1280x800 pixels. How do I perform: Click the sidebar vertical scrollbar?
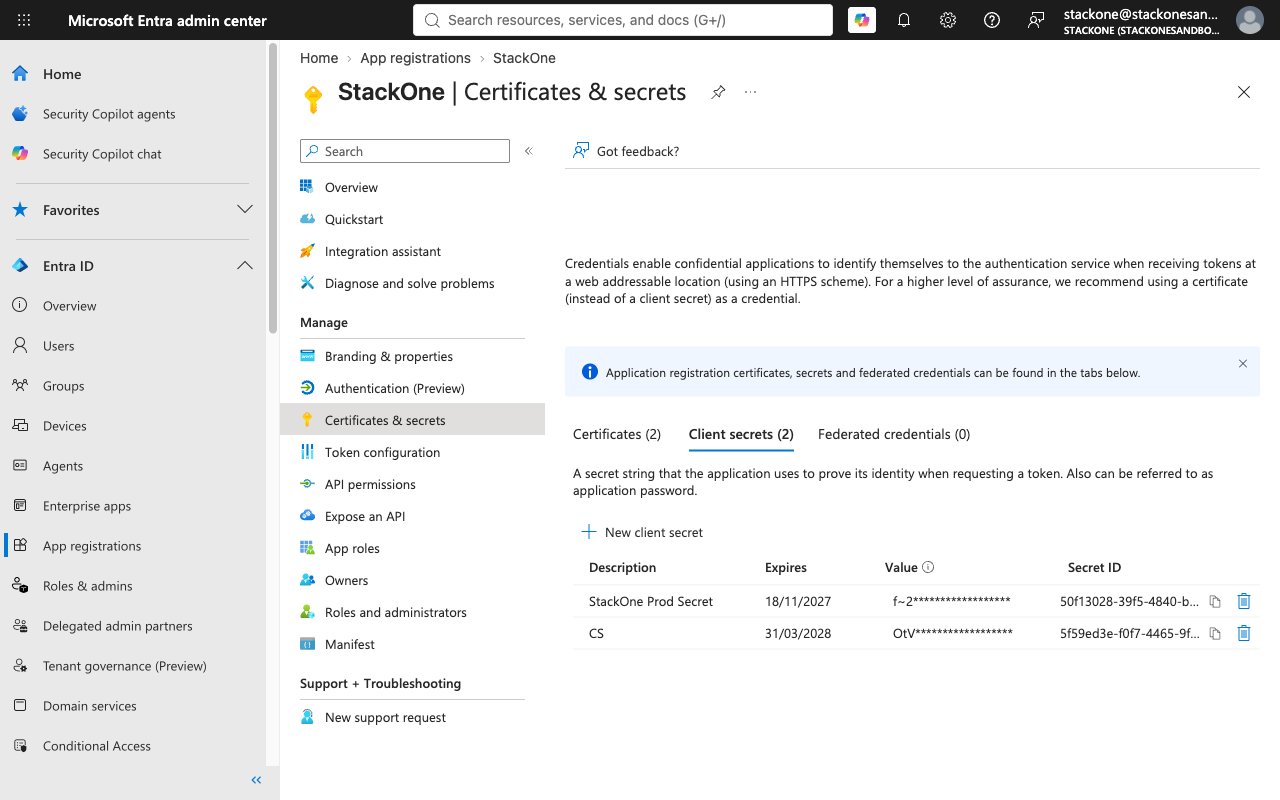273,189
